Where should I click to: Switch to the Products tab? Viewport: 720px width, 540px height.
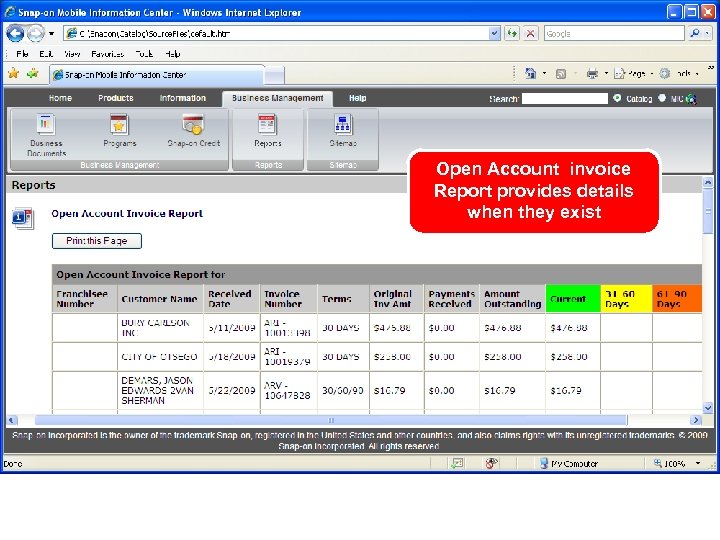116,98
